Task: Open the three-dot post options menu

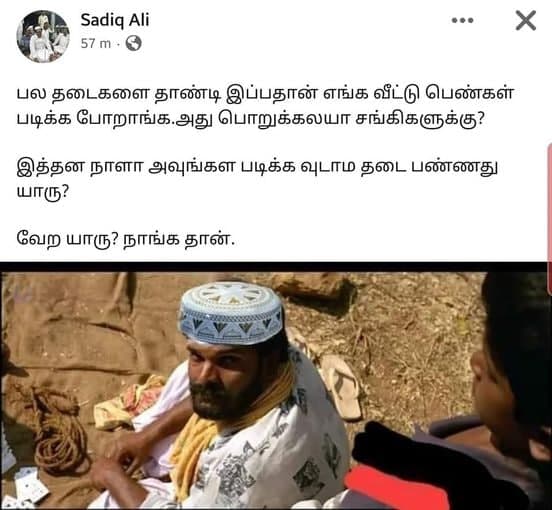Action: 462,20
